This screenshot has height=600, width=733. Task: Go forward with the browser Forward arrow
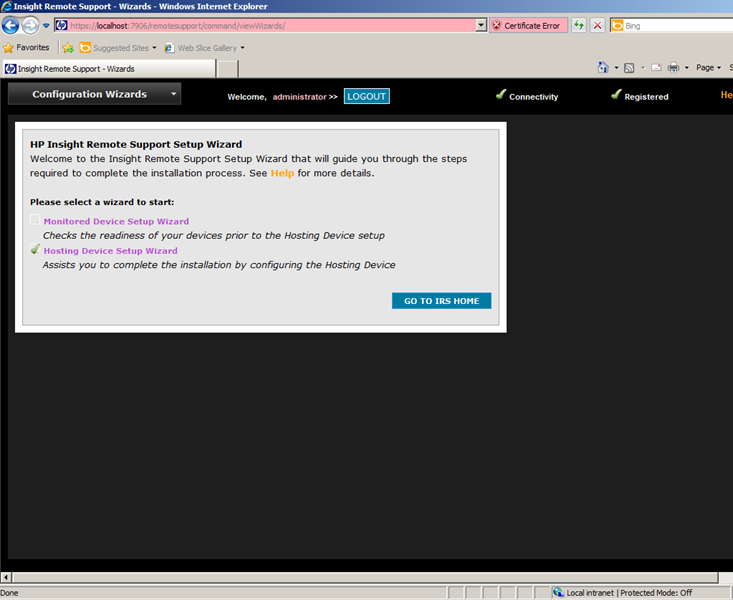coord(30,25)
